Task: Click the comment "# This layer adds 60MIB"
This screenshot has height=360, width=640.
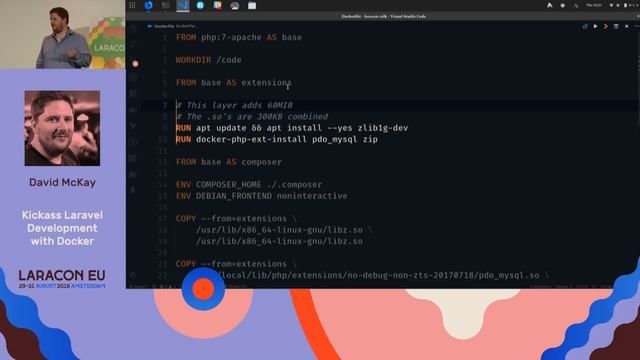Action: pos(234,105)
